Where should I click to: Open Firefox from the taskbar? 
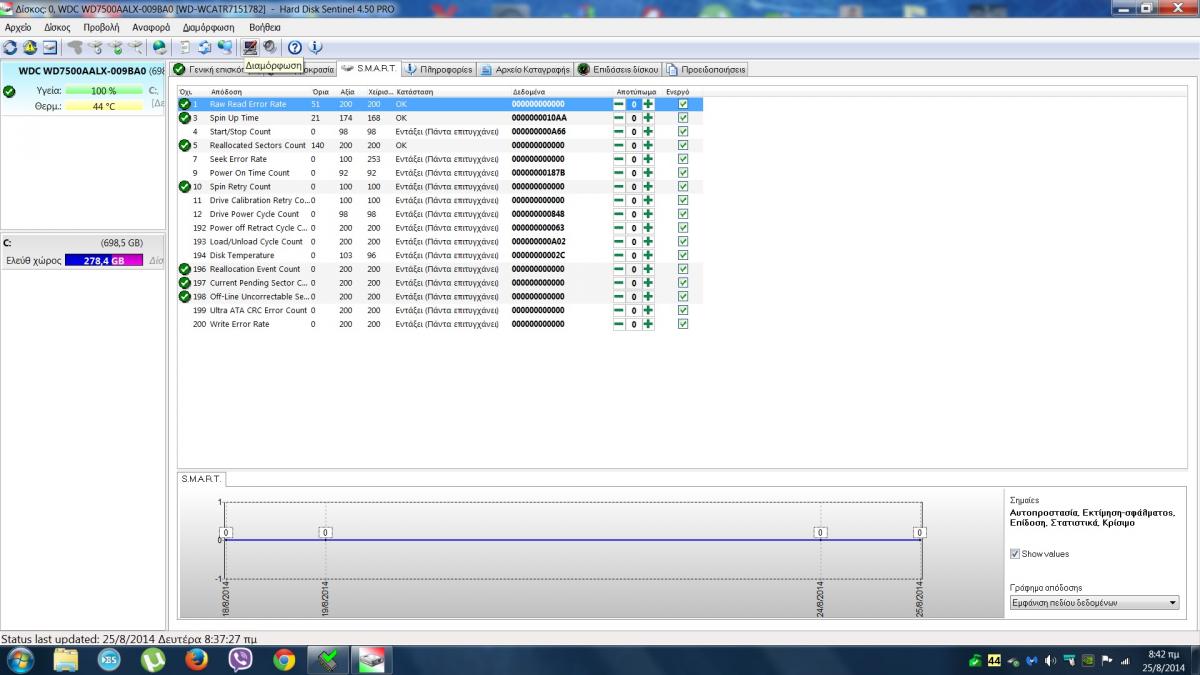pos(196,660)
